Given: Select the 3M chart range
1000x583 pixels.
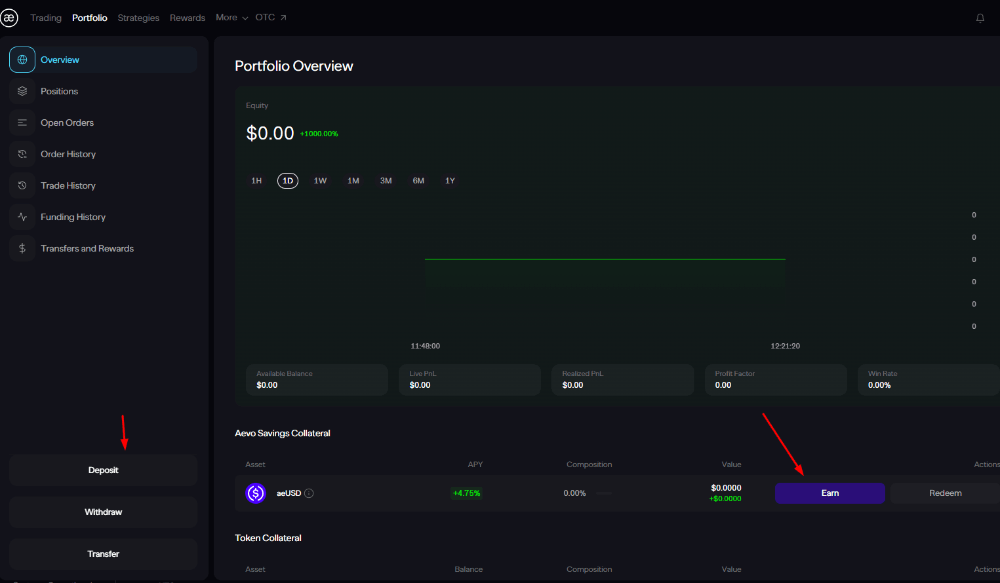Looking at the screenshot, I should tap(386, 181).
